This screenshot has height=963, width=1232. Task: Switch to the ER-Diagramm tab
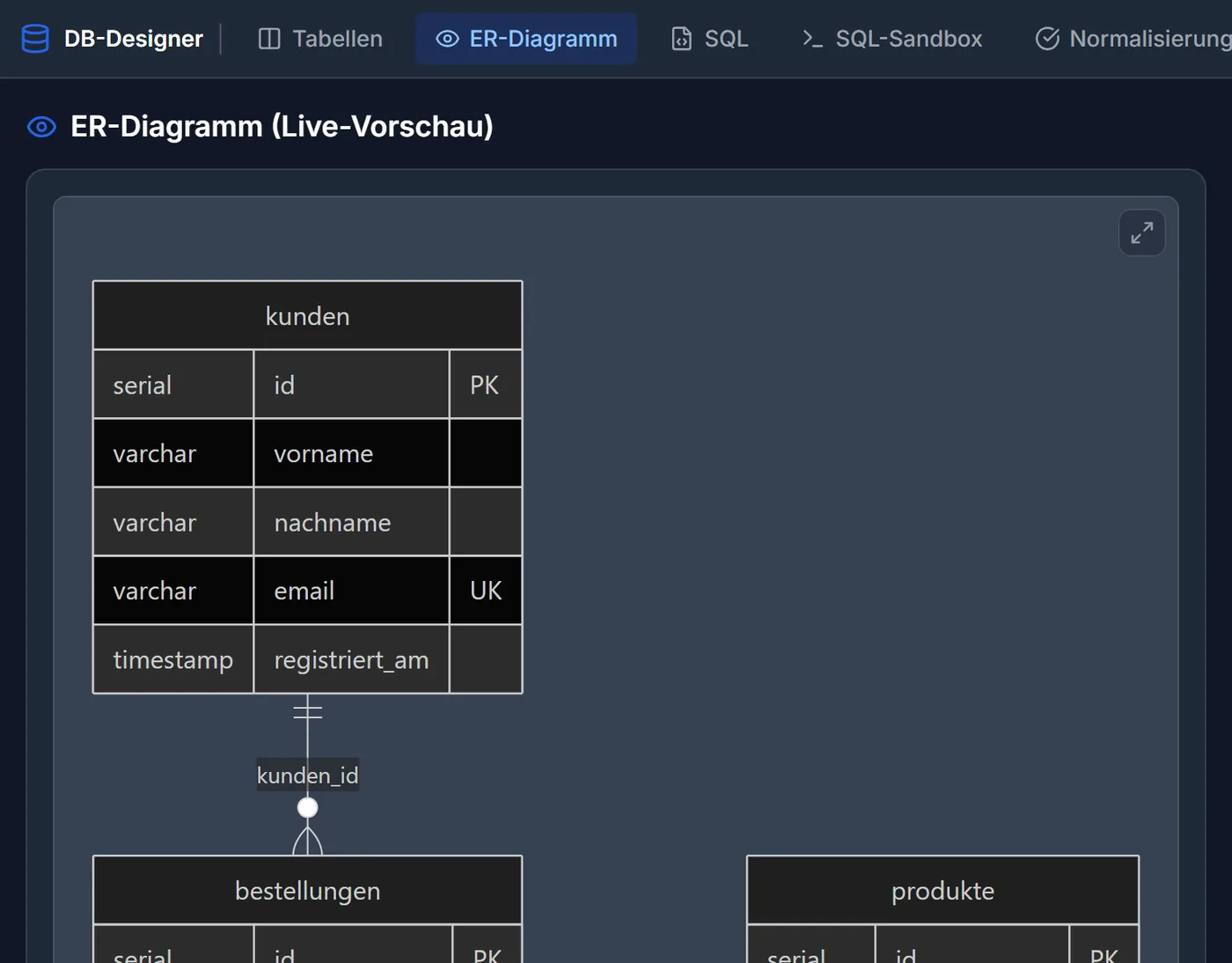pos(526,39)
